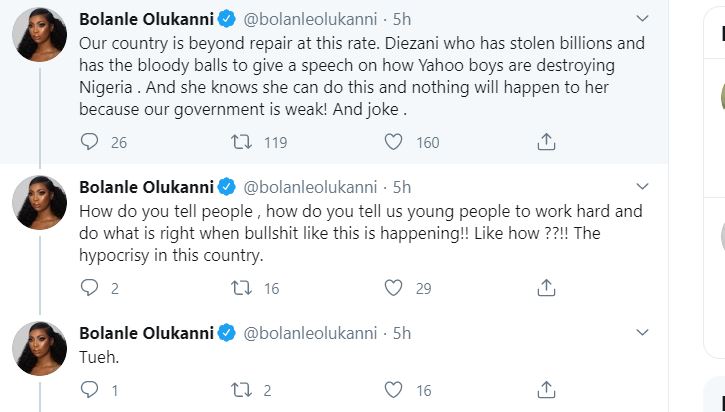
Task: Open Bolanle Olukanni name on first tweet
Action: click(146, 17)
